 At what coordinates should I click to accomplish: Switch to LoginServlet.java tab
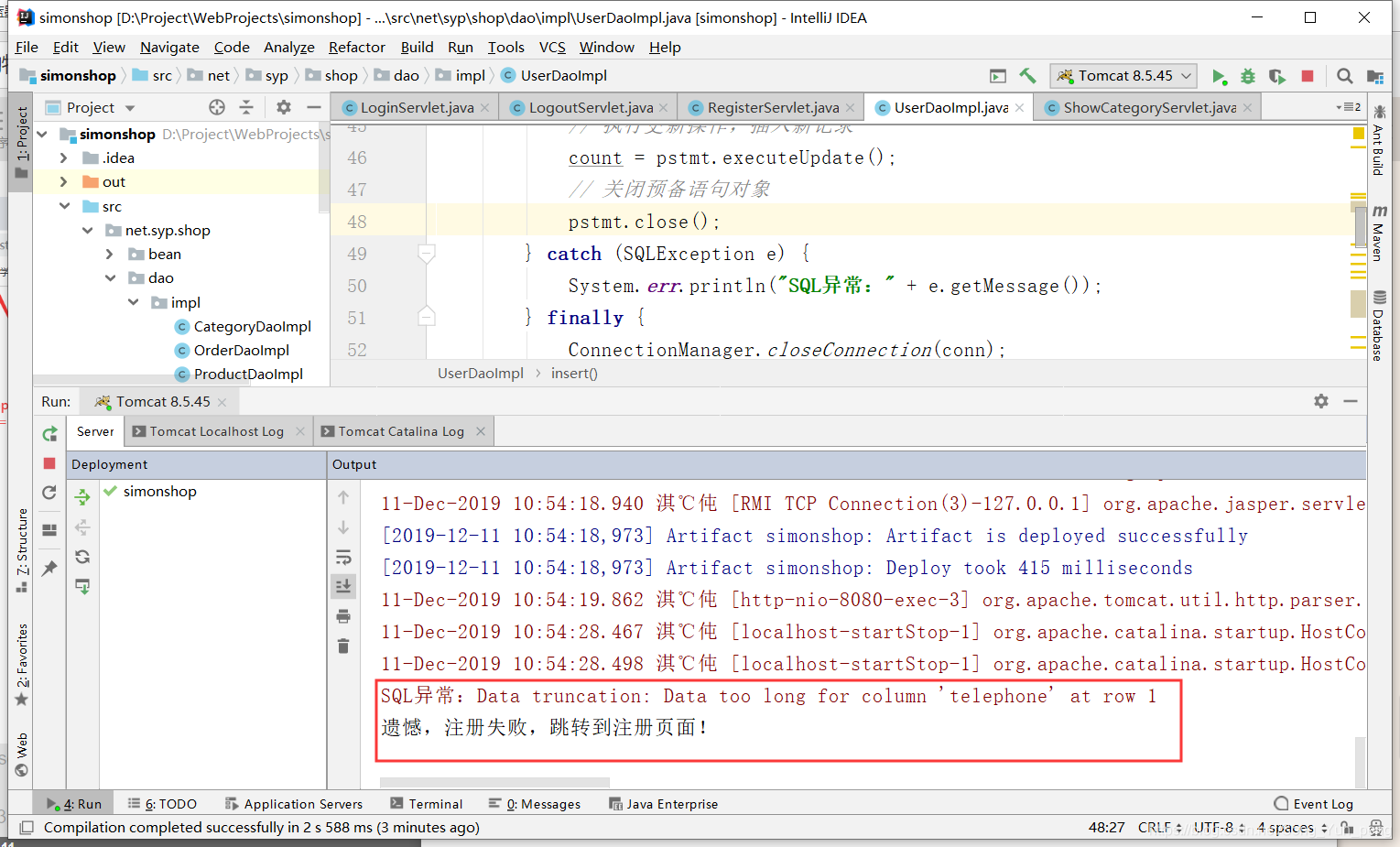417,107
